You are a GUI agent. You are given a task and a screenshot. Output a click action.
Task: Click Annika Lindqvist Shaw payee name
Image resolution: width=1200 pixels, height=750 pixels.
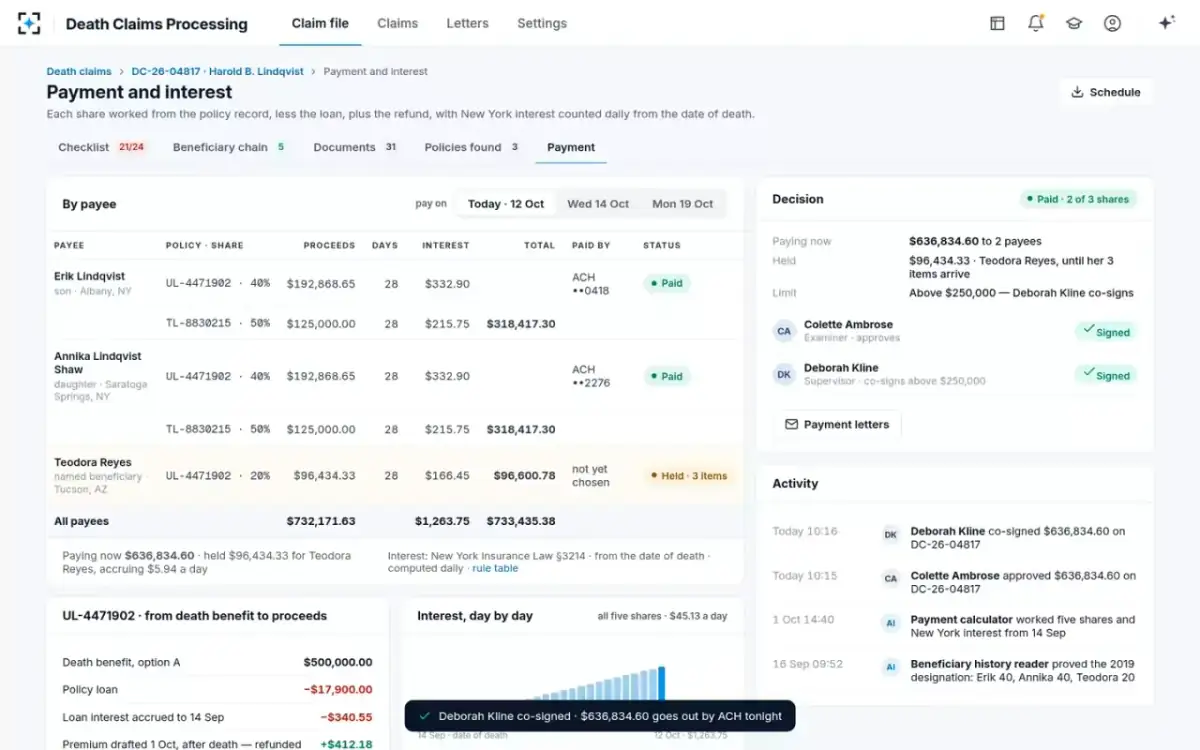point(98,363)
